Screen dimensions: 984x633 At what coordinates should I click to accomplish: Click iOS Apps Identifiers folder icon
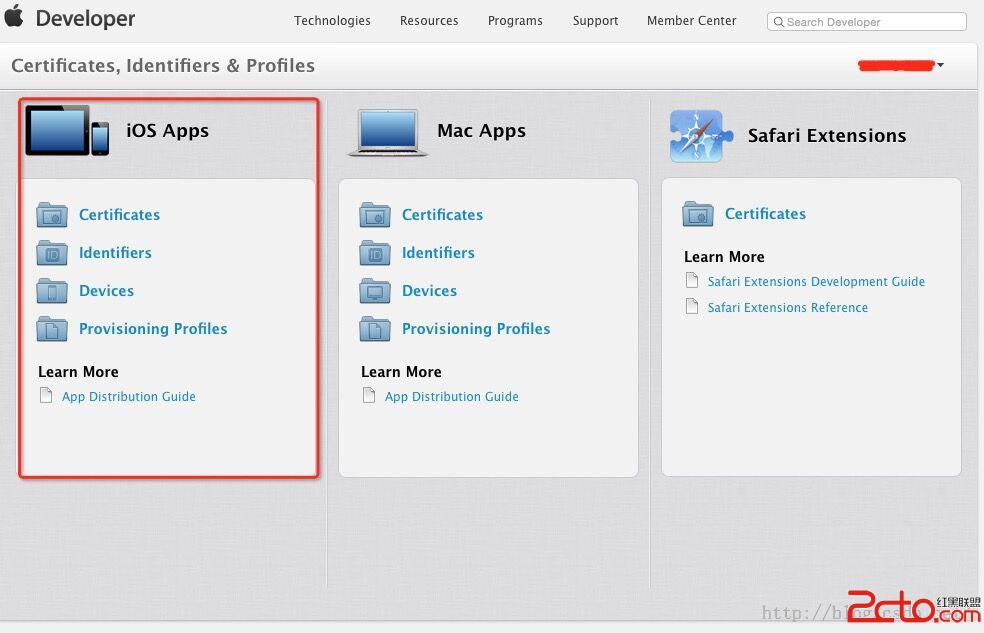click(52, 253)
